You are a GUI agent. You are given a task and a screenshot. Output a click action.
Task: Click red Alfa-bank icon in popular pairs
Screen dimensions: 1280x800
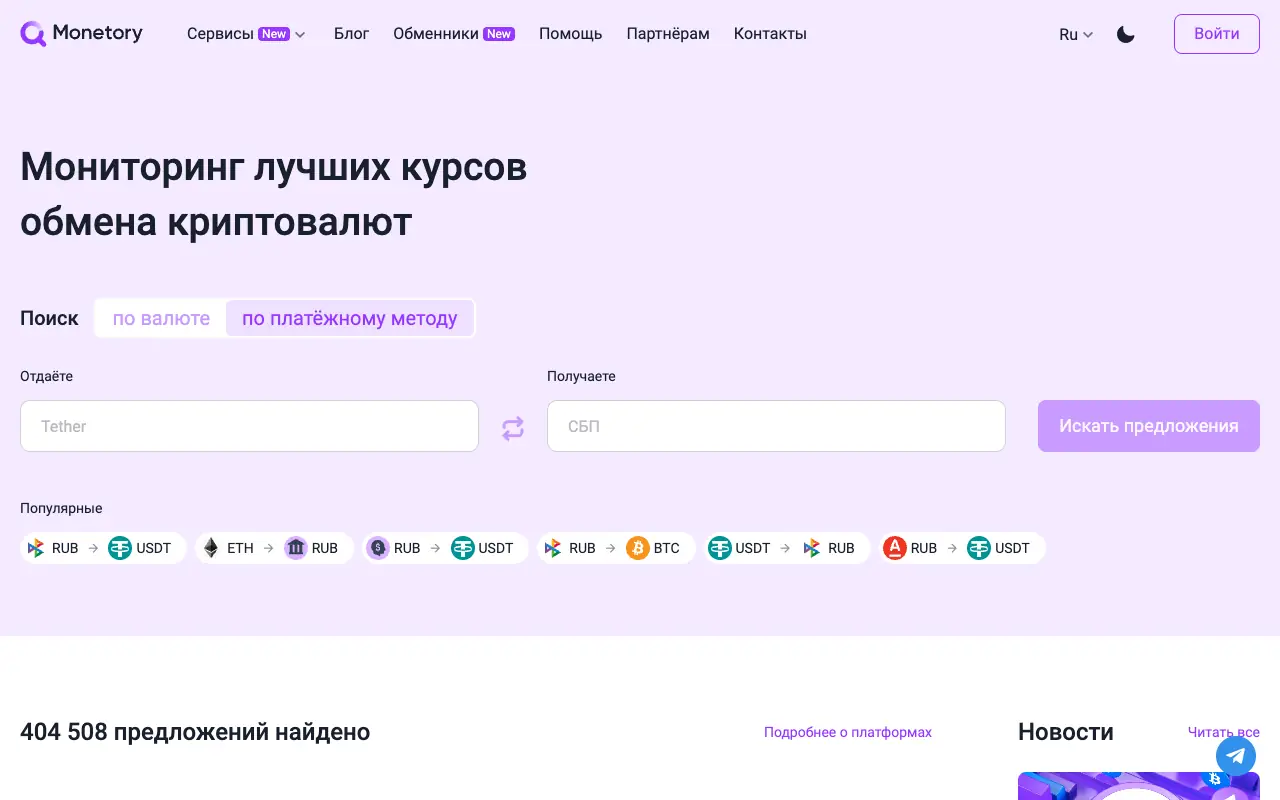[x=895, y=548]
